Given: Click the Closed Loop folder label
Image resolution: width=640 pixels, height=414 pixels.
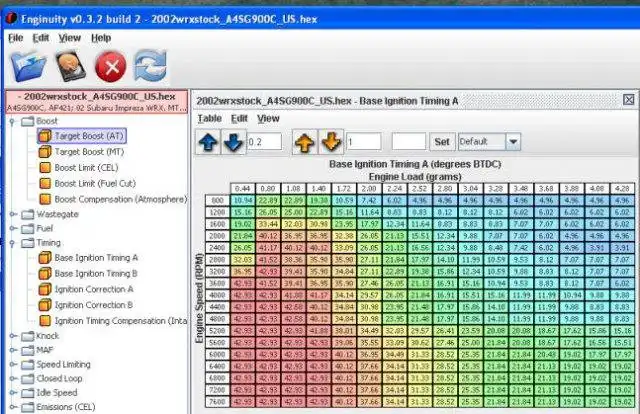Looking at the screenshot, I should (x=59, y=378).
